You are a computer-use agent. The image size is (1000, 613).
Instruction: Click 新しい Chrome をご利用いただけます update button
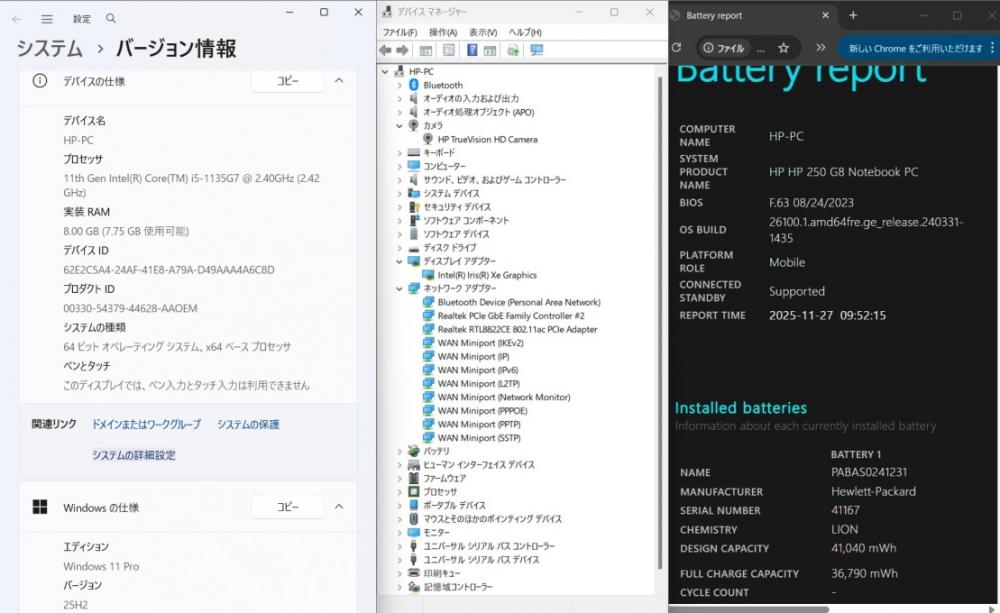tap(915, 48)
